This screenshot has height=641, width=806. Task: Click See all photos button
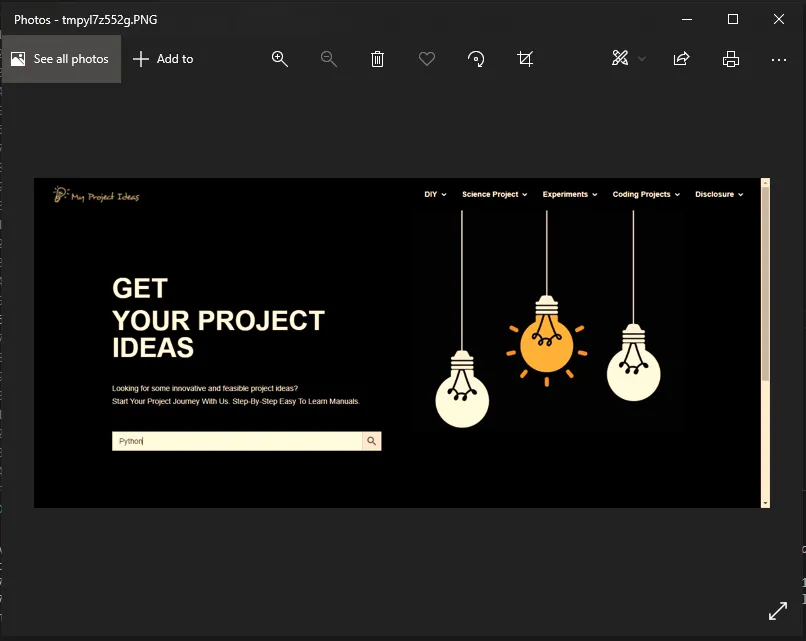tap(61, 59)
